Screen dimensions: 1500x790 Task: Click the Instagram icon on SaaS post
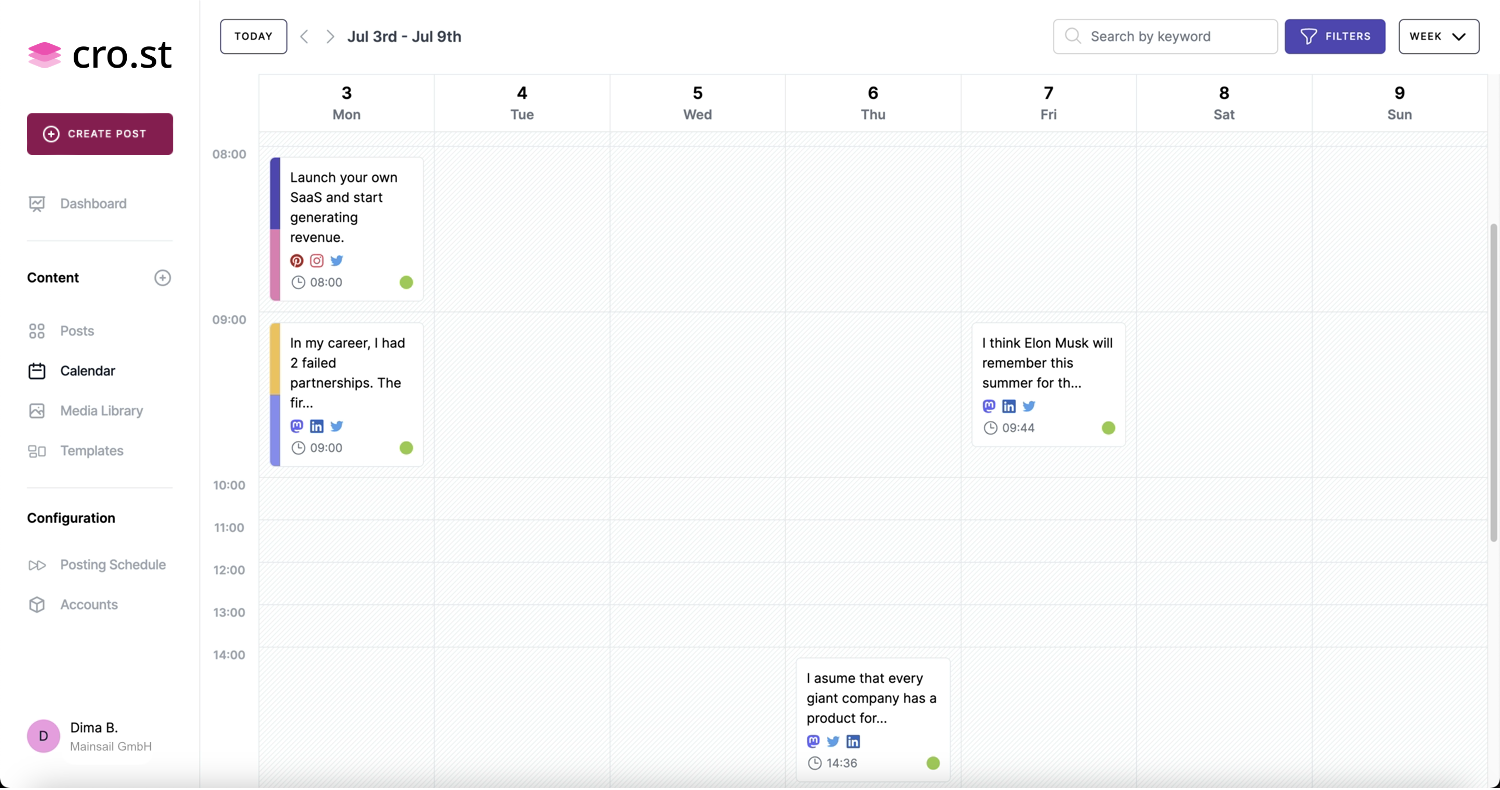pos(317,261)
